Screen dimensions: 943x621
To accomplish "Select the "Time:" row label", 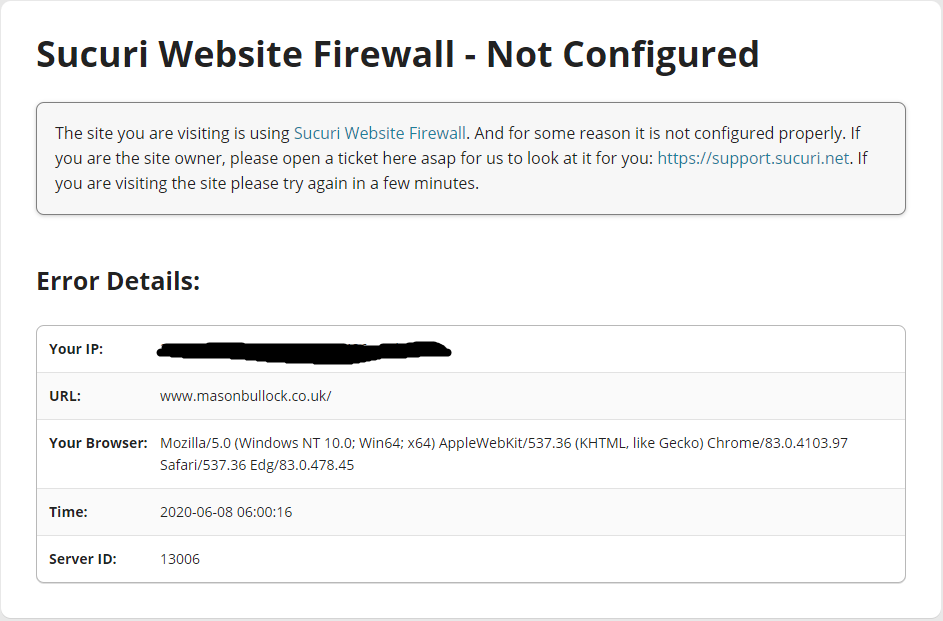I will pyautogui.click(x=68, y=512).
